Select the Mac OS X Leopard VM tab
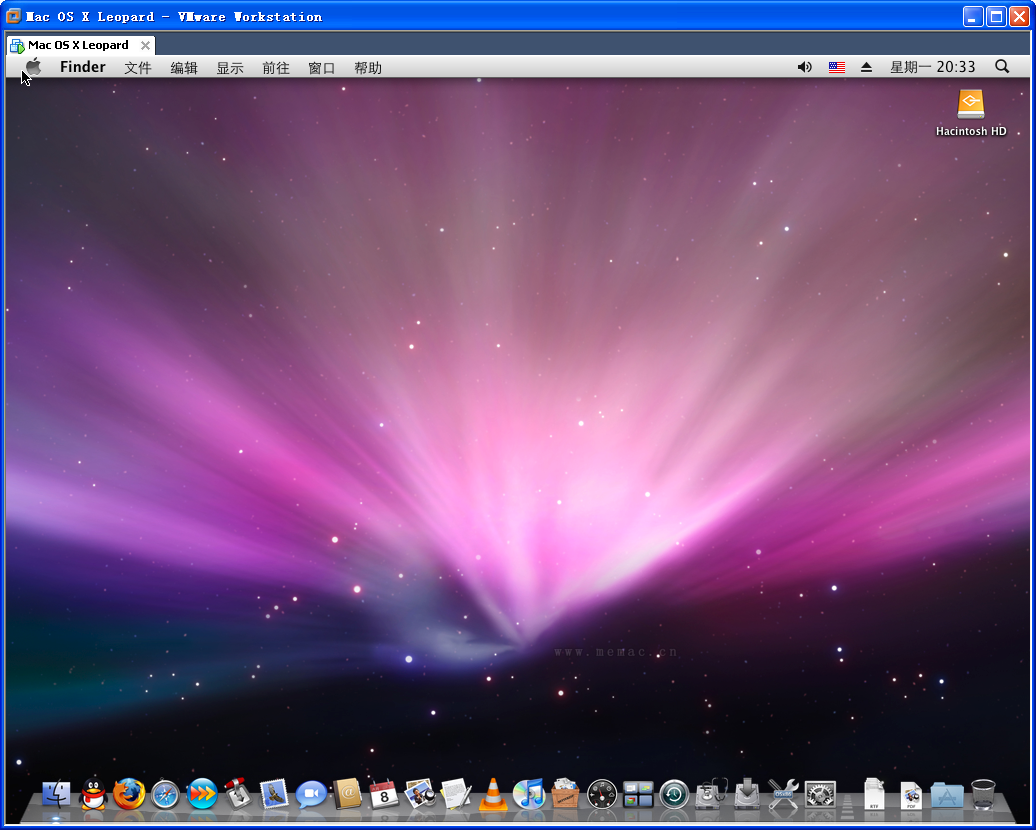 [81, 46]
